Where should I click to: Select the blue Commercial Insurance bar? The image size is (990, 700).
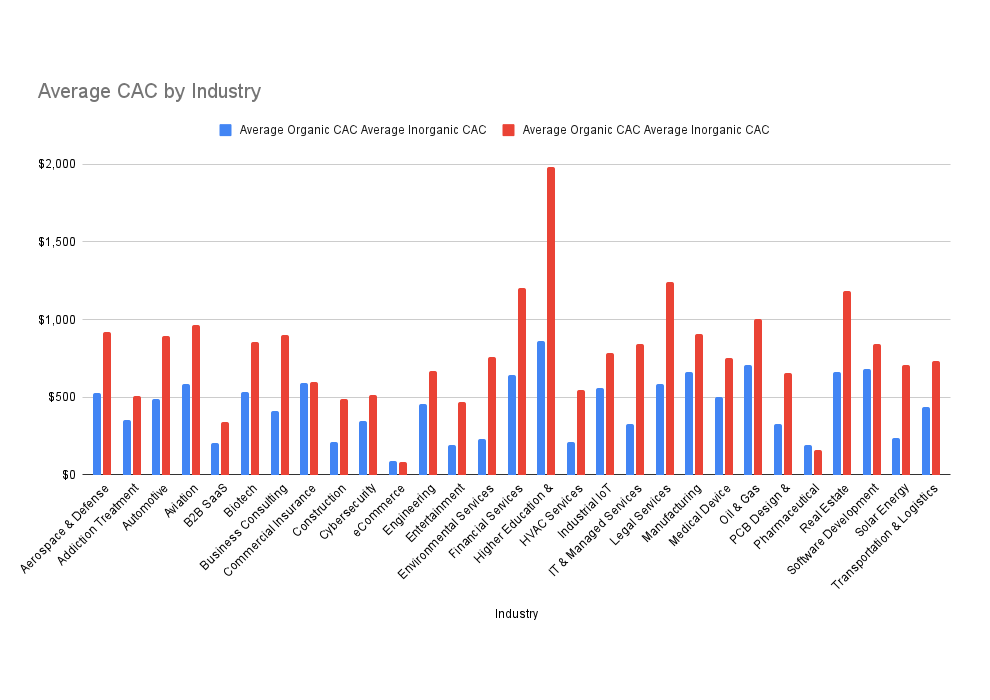click(x=304, y=429)
